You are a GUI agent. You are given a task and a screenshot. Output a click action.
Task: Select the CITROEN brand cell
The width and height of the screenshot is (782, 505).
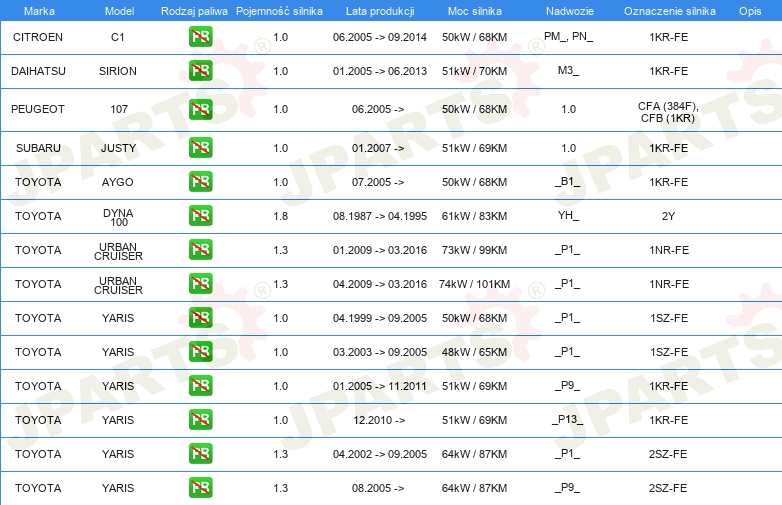(x=38, y=37)
